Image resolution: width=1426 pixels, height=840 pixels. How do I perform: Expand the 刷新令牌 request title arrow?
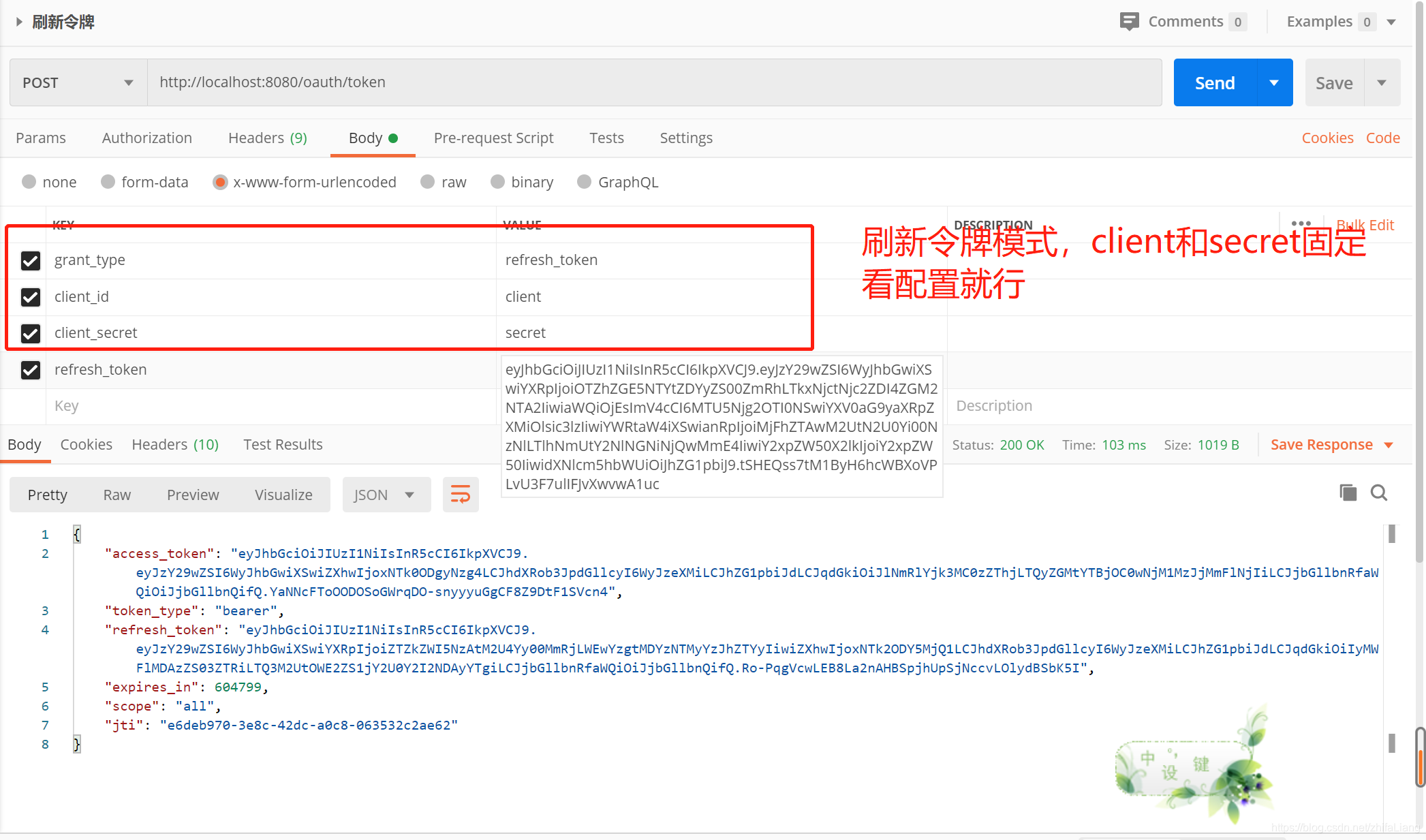click(19, 22)
